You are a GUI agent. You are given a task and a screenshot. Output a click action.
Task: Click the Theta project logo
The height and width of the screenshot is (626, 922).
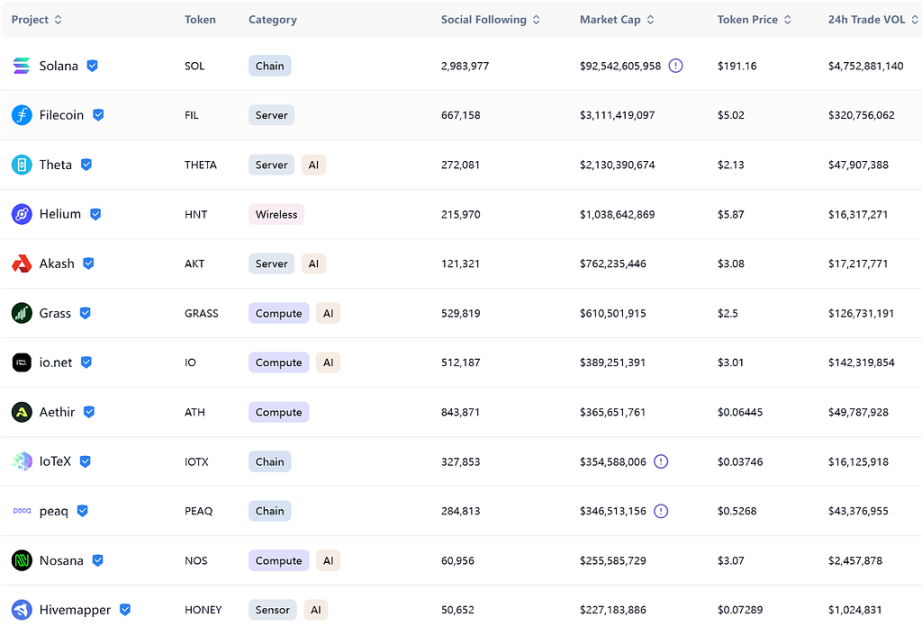pos(22,165)
